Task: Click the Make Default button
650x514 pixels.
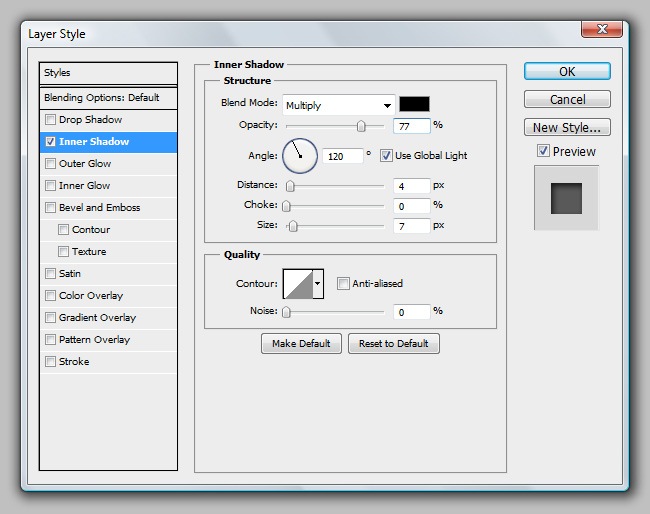Action: [301, 343]
